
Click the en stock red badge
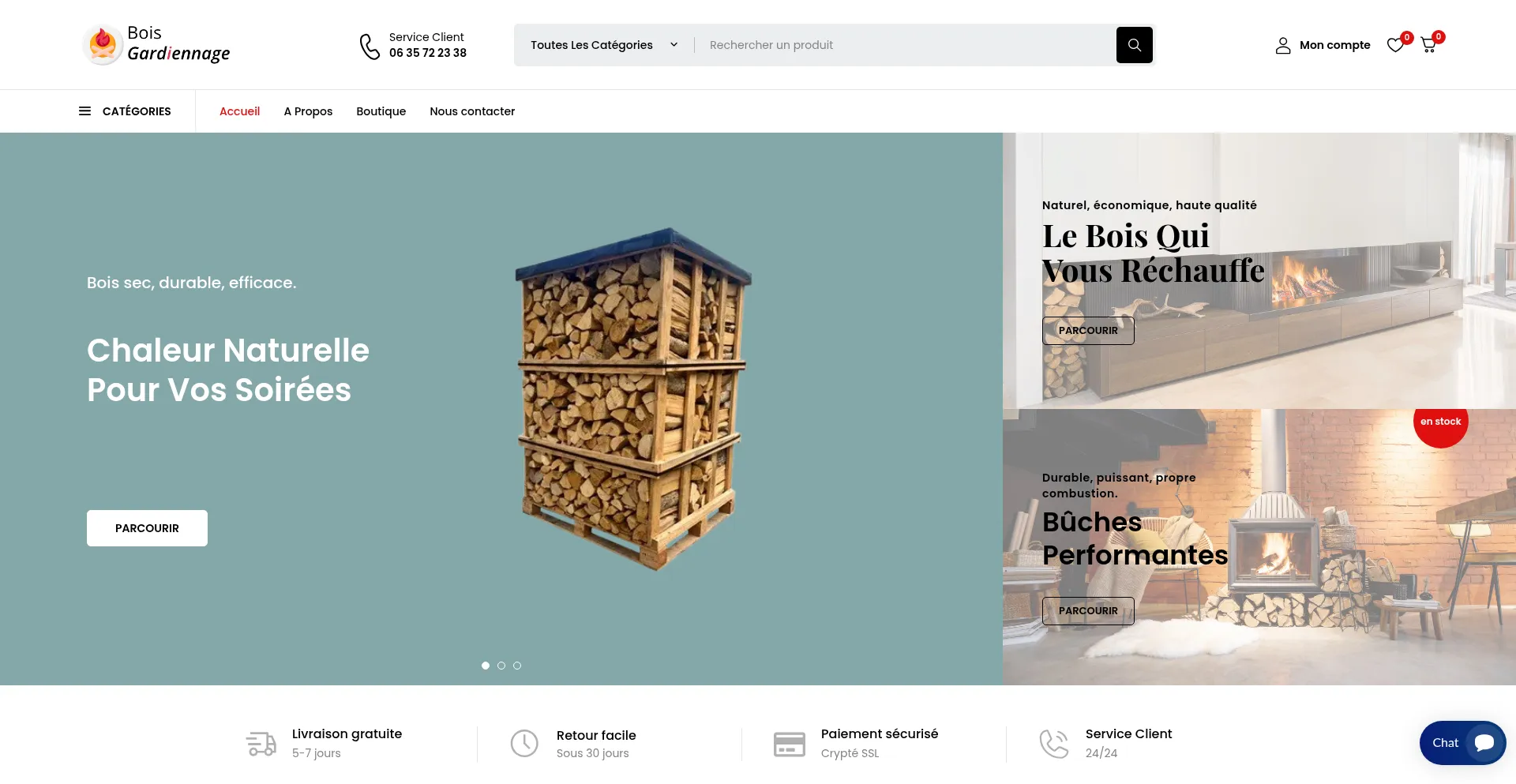coord(1440,422)
